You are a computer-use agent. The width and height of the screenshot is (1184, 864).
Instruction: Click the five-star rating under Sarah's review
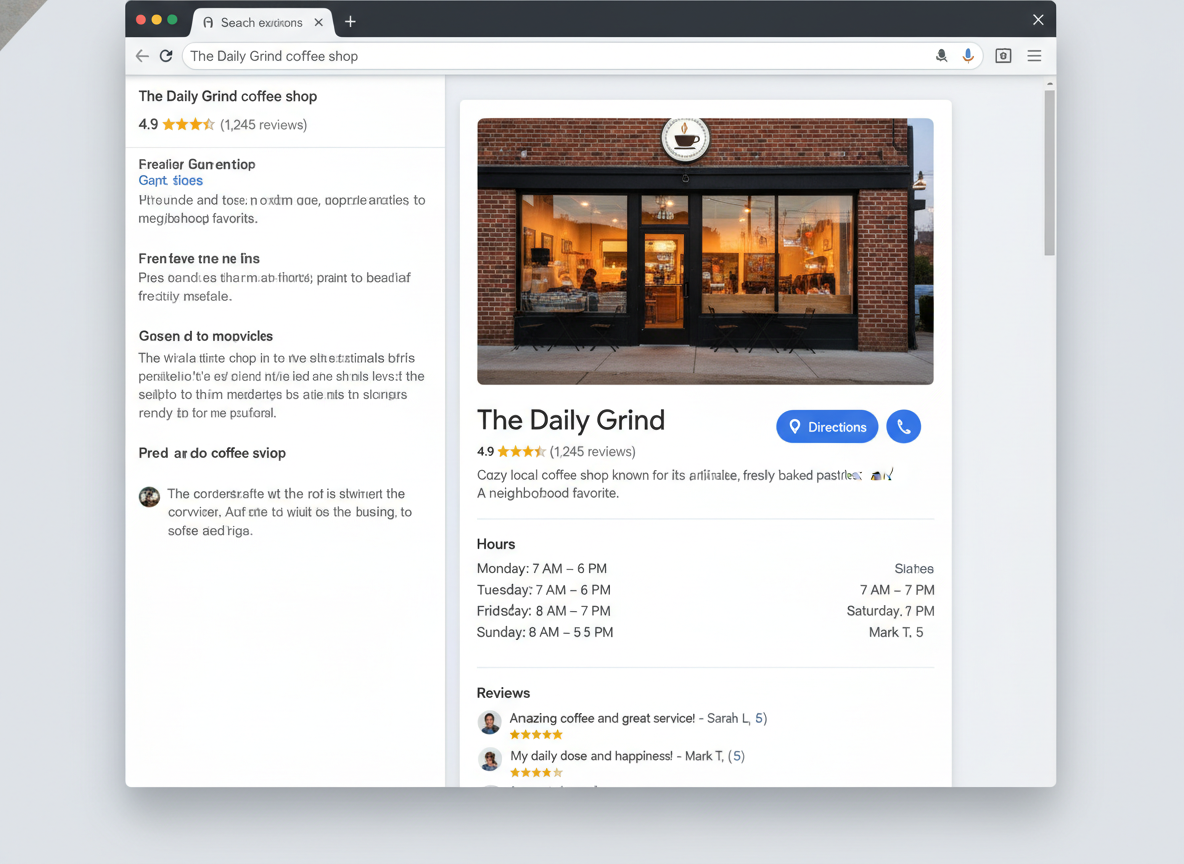tap(535, 733)
